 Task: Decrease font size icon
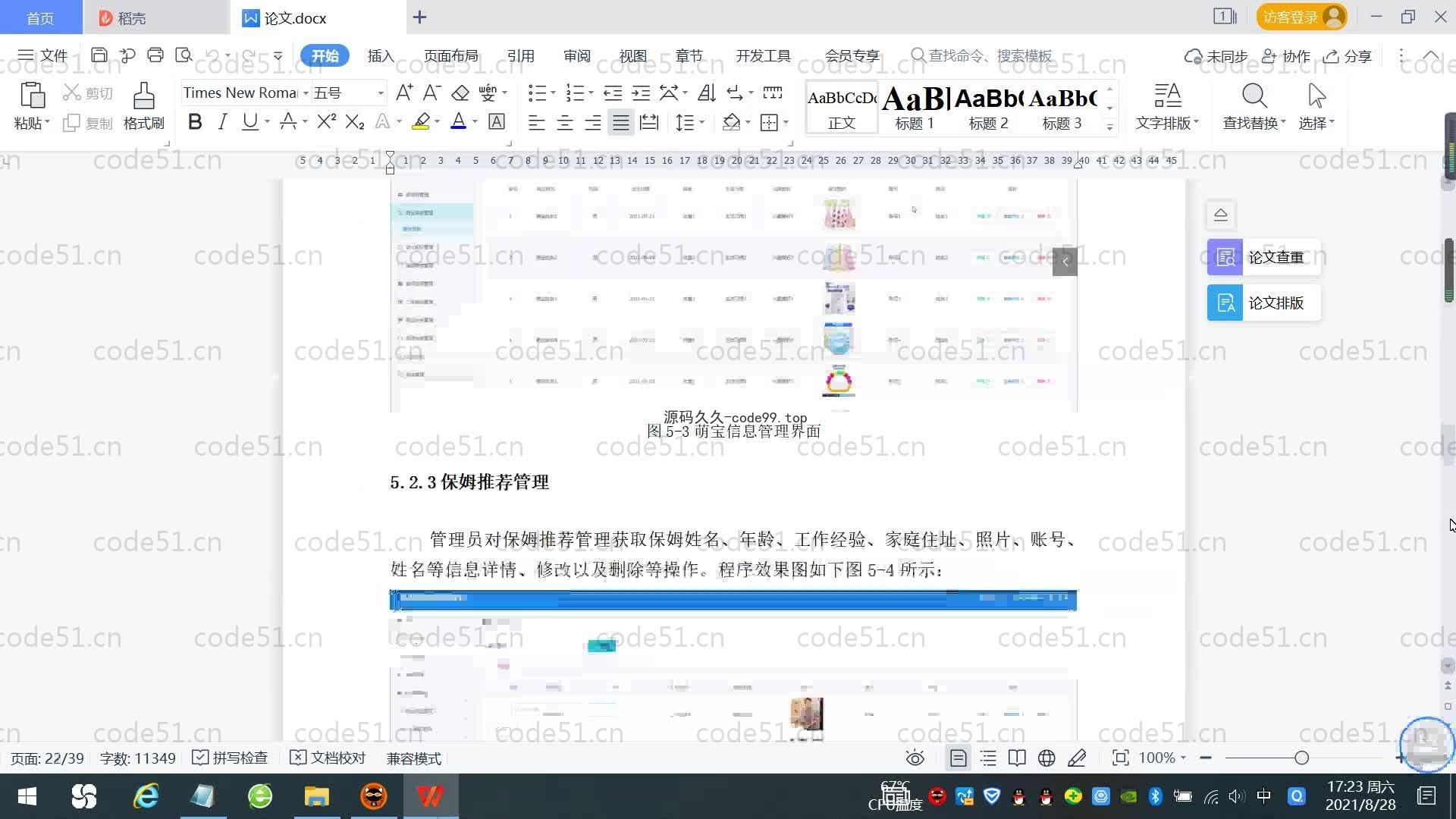tap(431, 93)
